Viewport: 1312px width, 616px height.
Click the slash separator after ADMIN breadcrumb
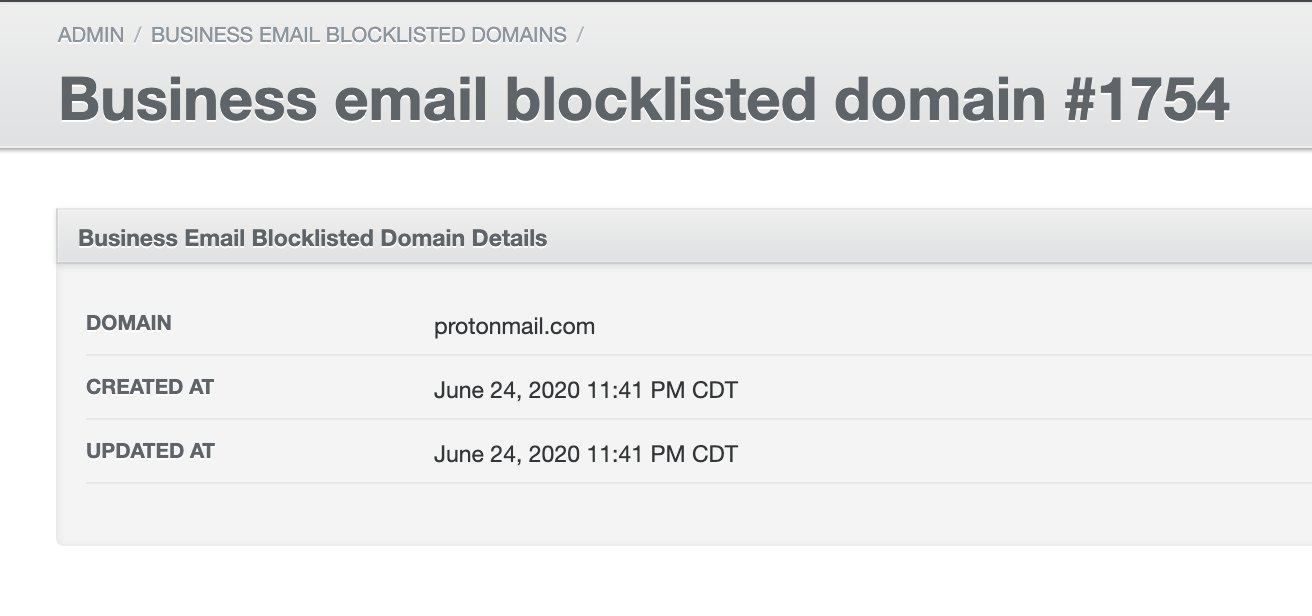[x=138, y=35]
